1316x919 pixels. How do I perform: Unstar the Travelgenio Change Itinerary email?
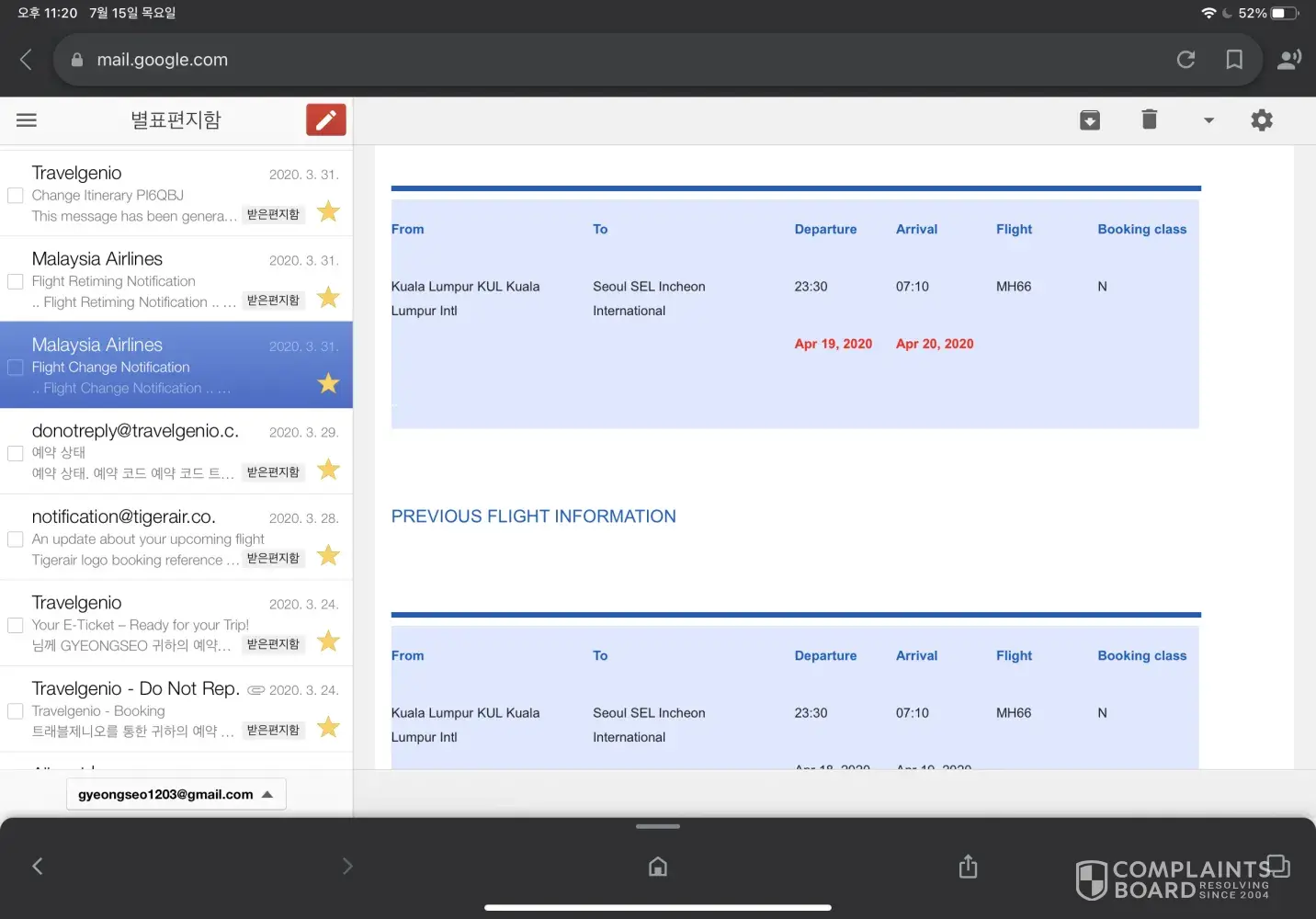328,212
